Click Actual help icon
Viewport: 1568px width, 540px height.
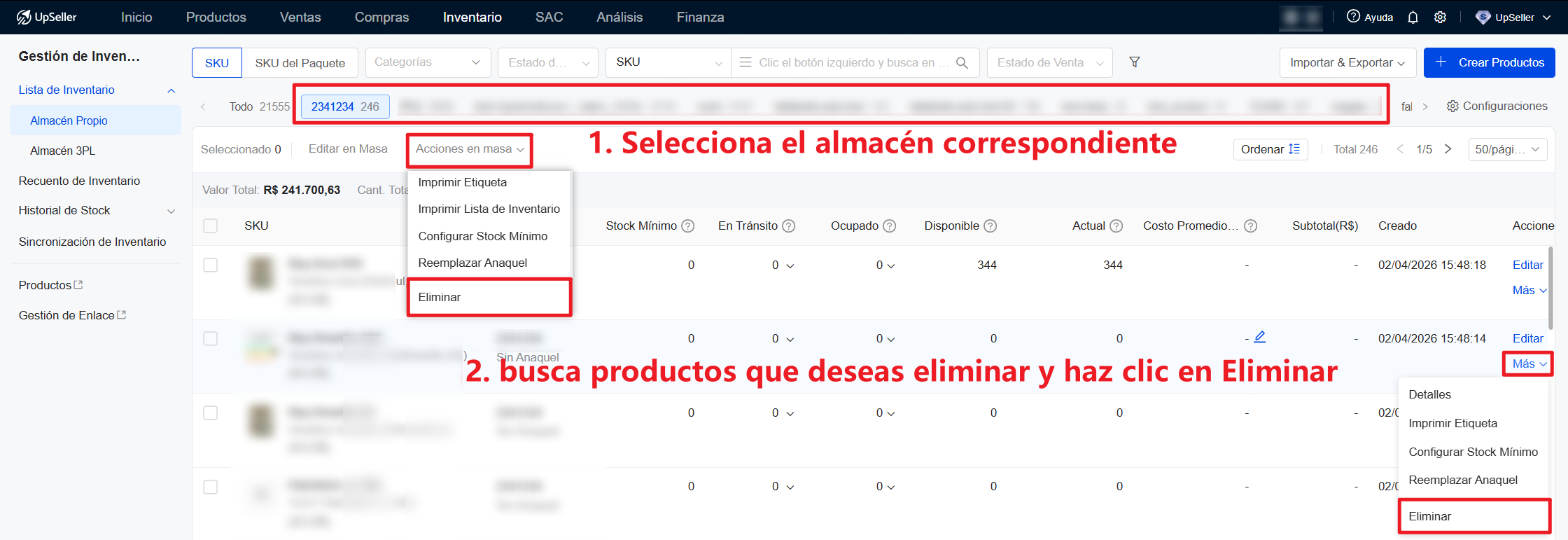pyautogui.click(x=1116, y=226)
